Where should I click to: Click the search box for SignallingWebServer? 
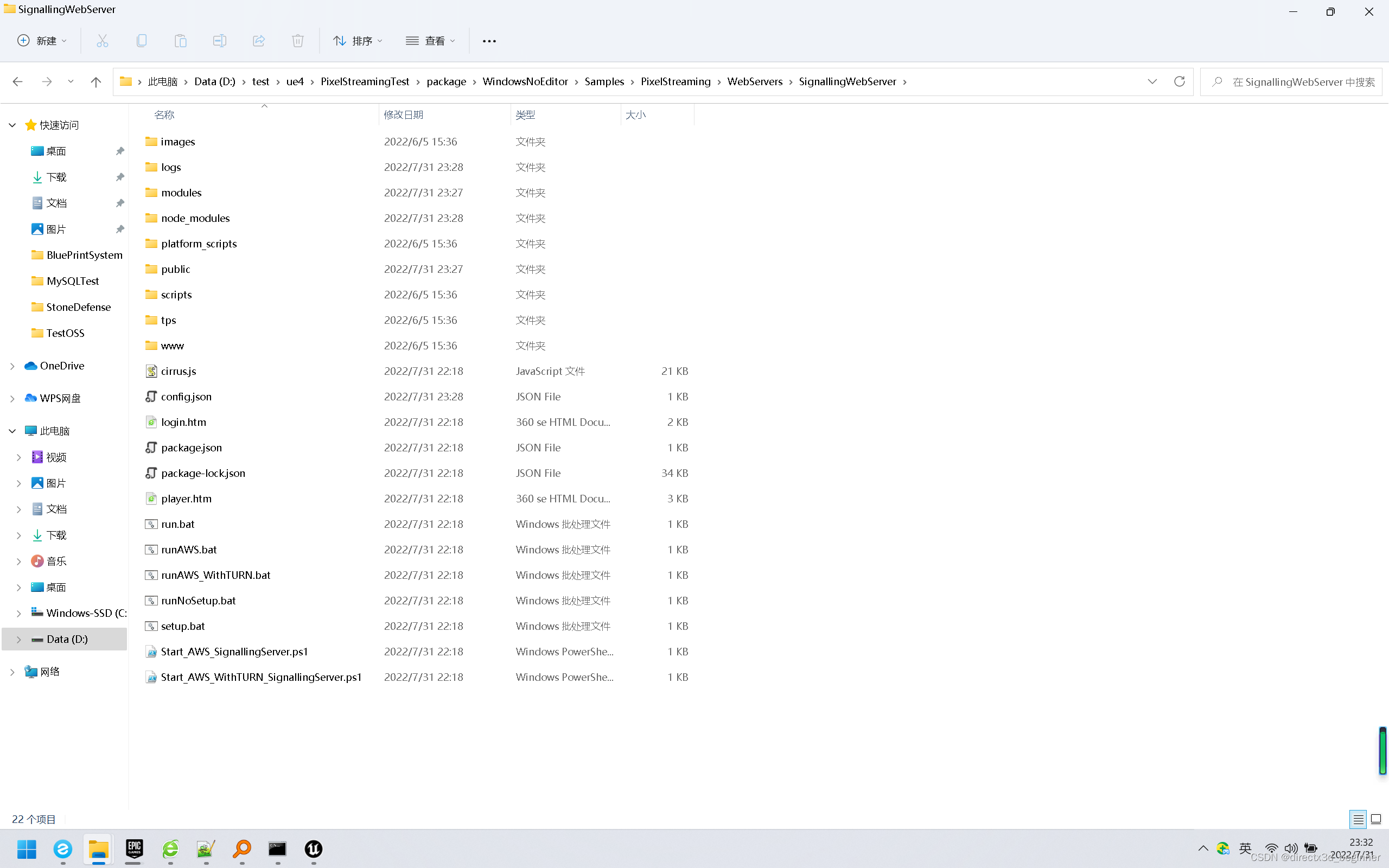[1291, 82]
